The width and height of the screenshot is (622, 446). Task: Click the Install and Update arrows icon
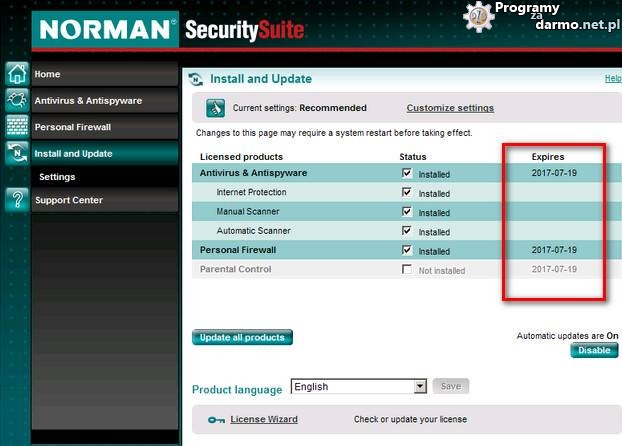click(x=16, y=153)
